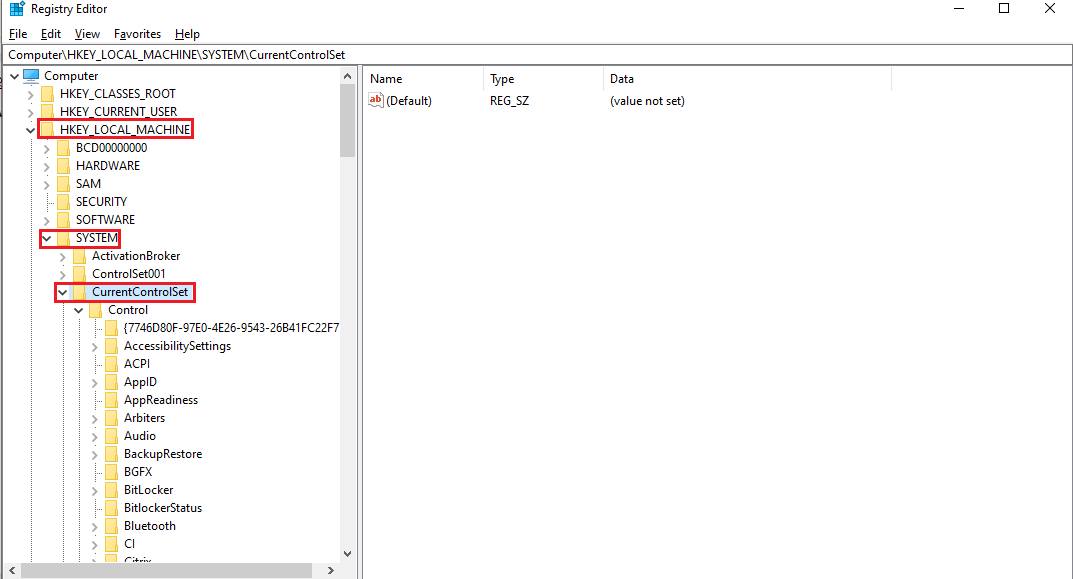Expand ActivationBroker chevron

(x=62, y=257)
